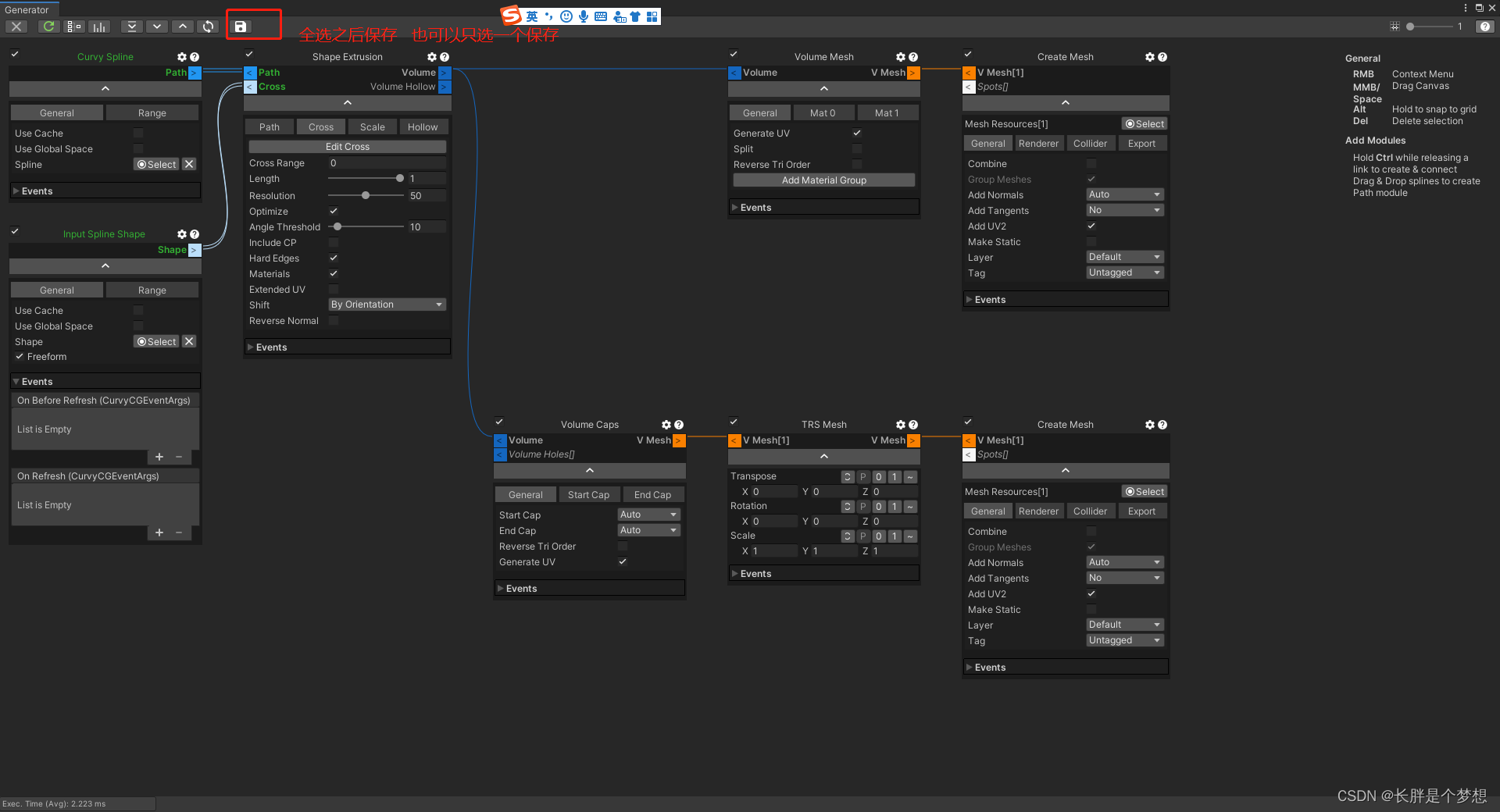Open the Add Normals dropdown in upper Create Mesh
This screenshot has width=1500, height=812.
[1125, 194]
